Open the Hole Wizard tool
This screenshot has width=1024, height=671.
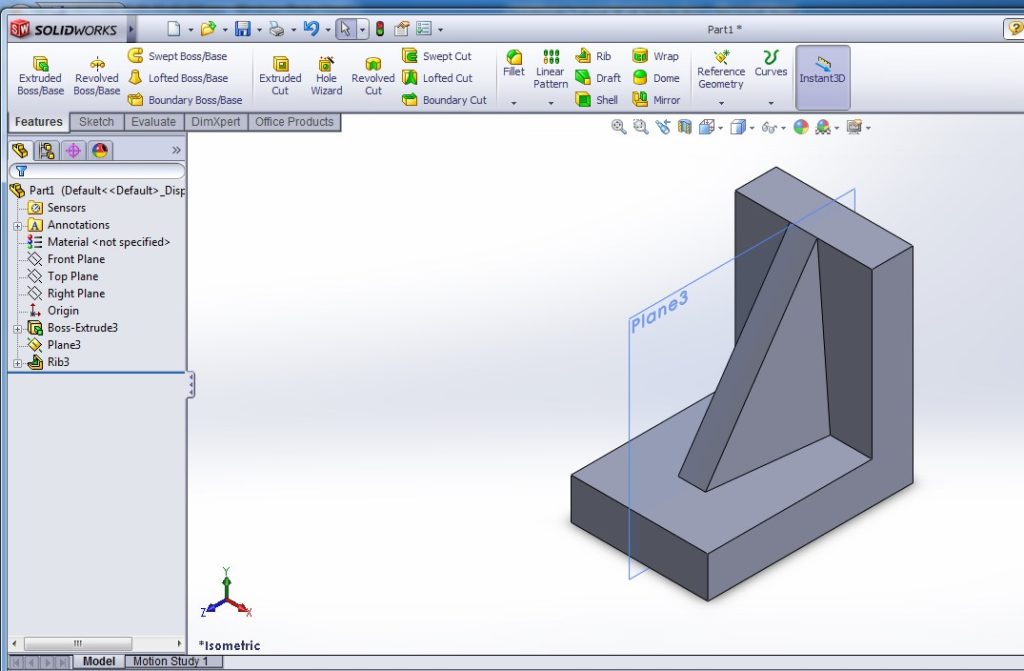coord(326,75)
